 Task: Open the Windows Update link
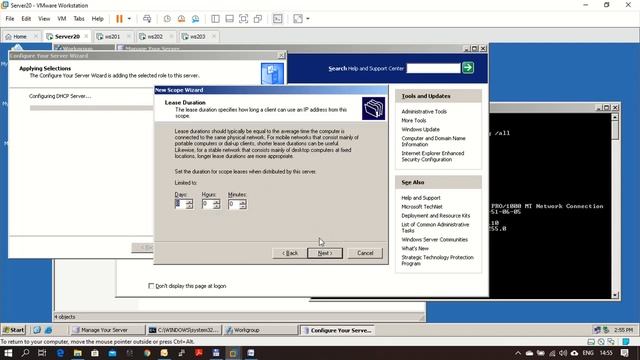point(420,129)
